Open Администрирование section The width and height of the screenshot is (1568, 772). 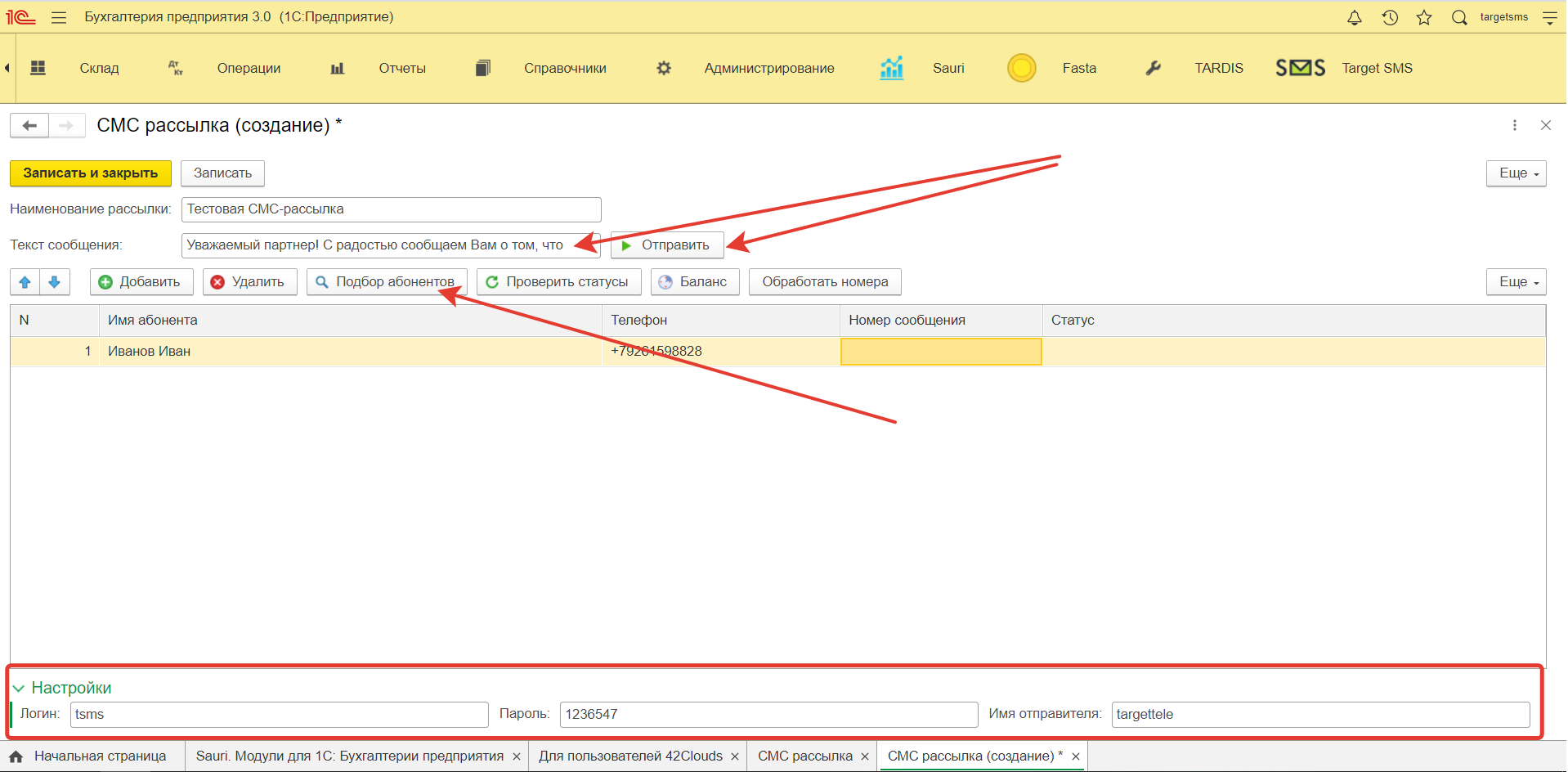(x=769, y=68)
